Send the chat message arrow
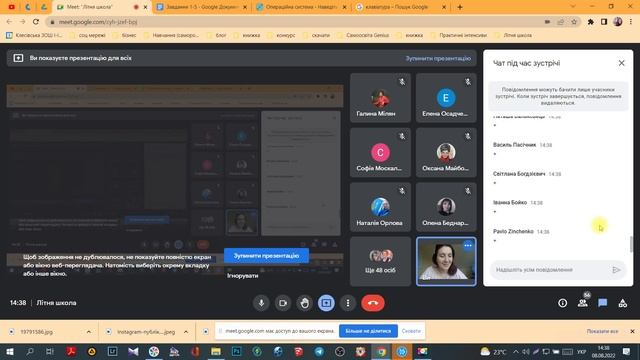Viewport: 640px width, 360px height. pyautogui.click(x=616, y=270)
